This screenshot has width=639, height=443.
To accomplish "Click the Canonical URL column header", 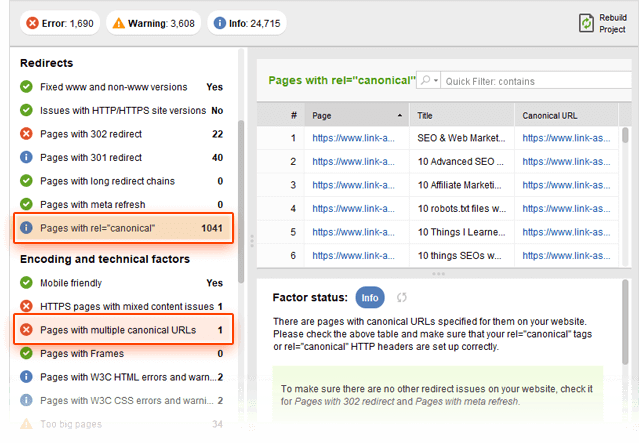I will (565, 115).
